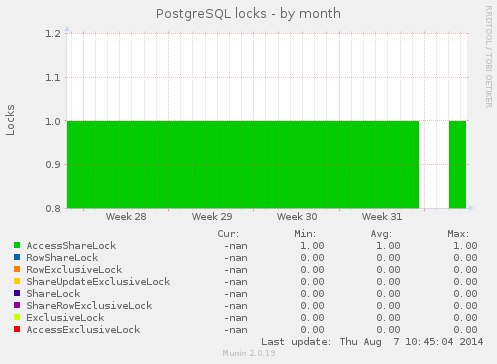
Task: Click the AccessShareLock Min value 1.00
Action: [x=312, y=246]
